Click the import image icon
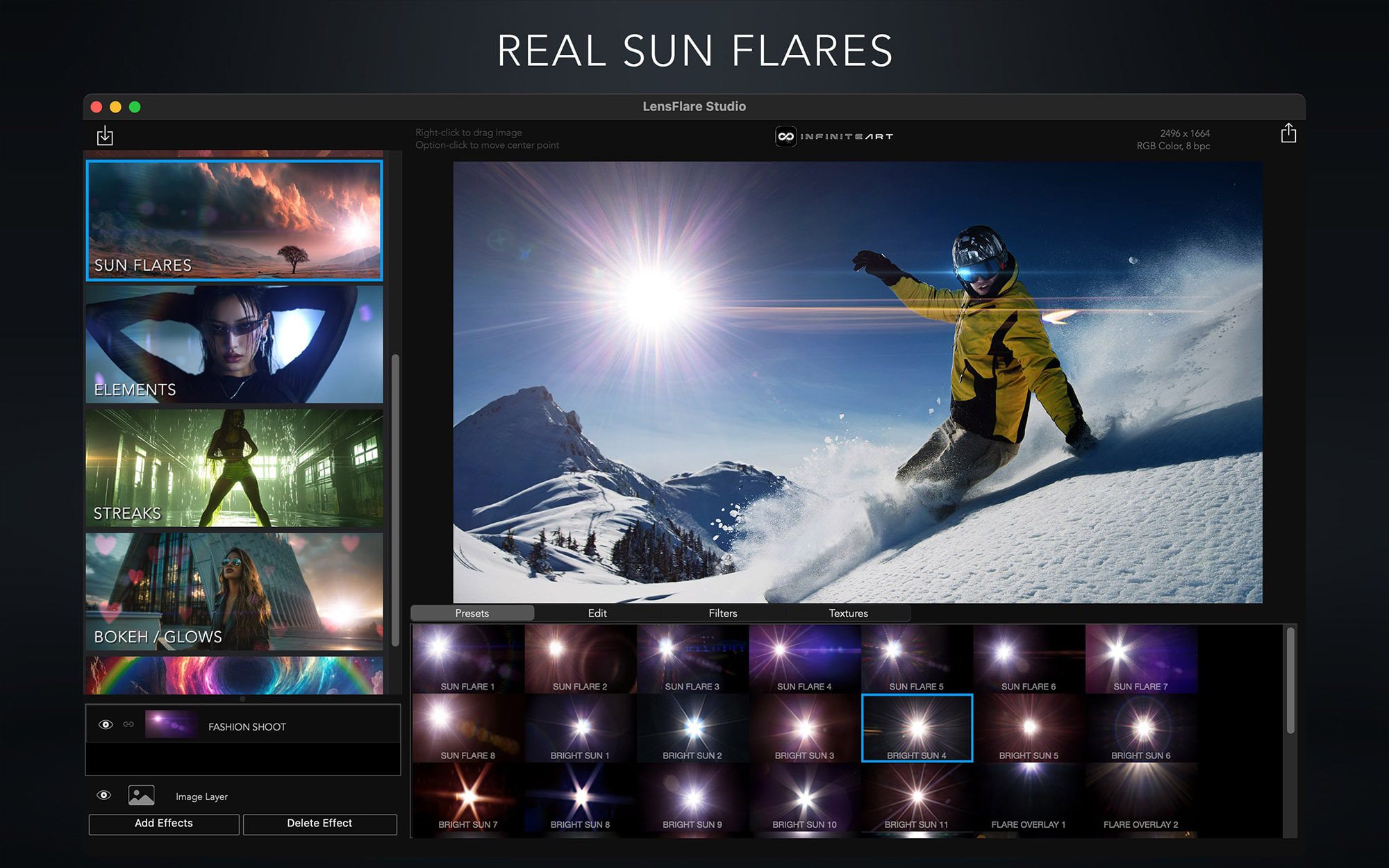This screenshot has width=1389, height=868. click(x=105, y=135)
